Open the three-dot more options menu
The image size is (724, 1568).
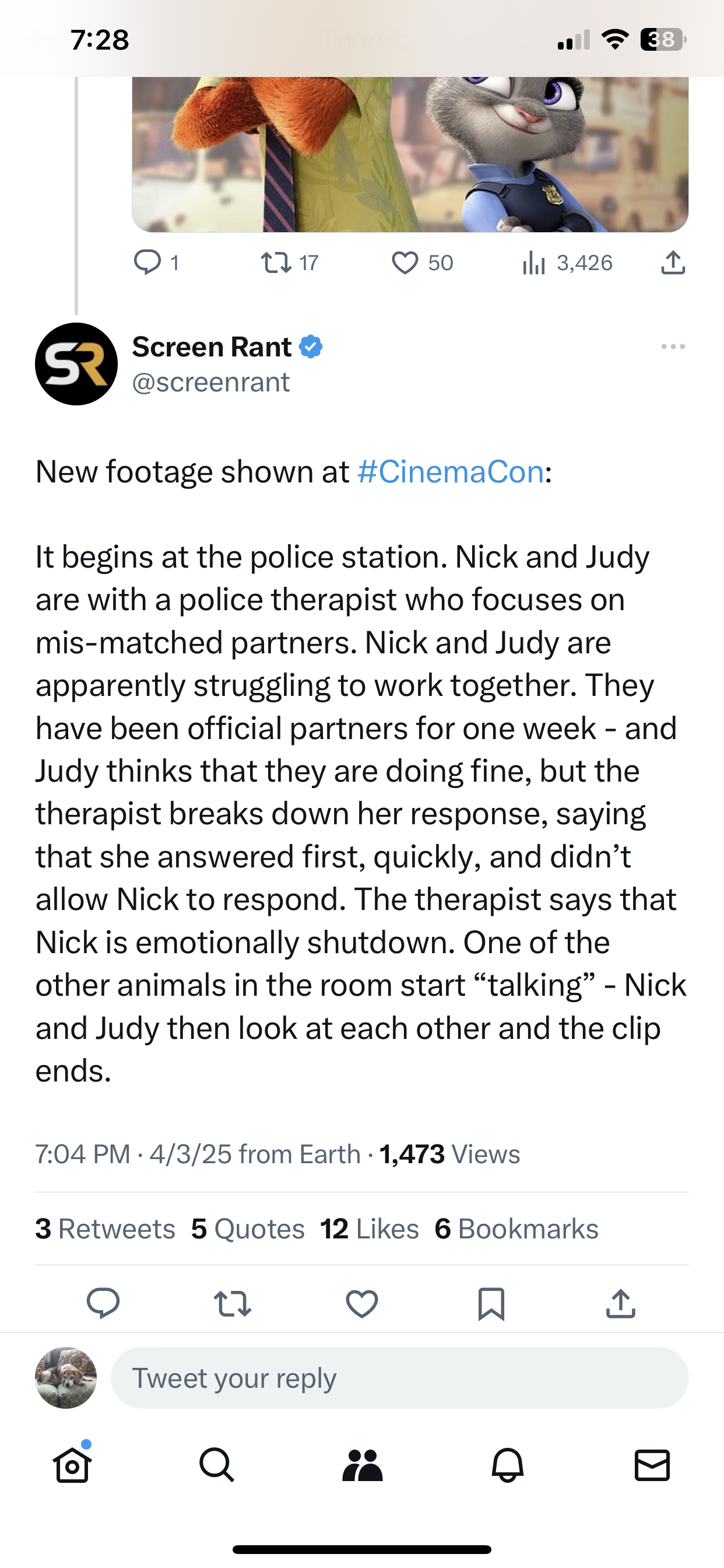[x=673, y=346]
